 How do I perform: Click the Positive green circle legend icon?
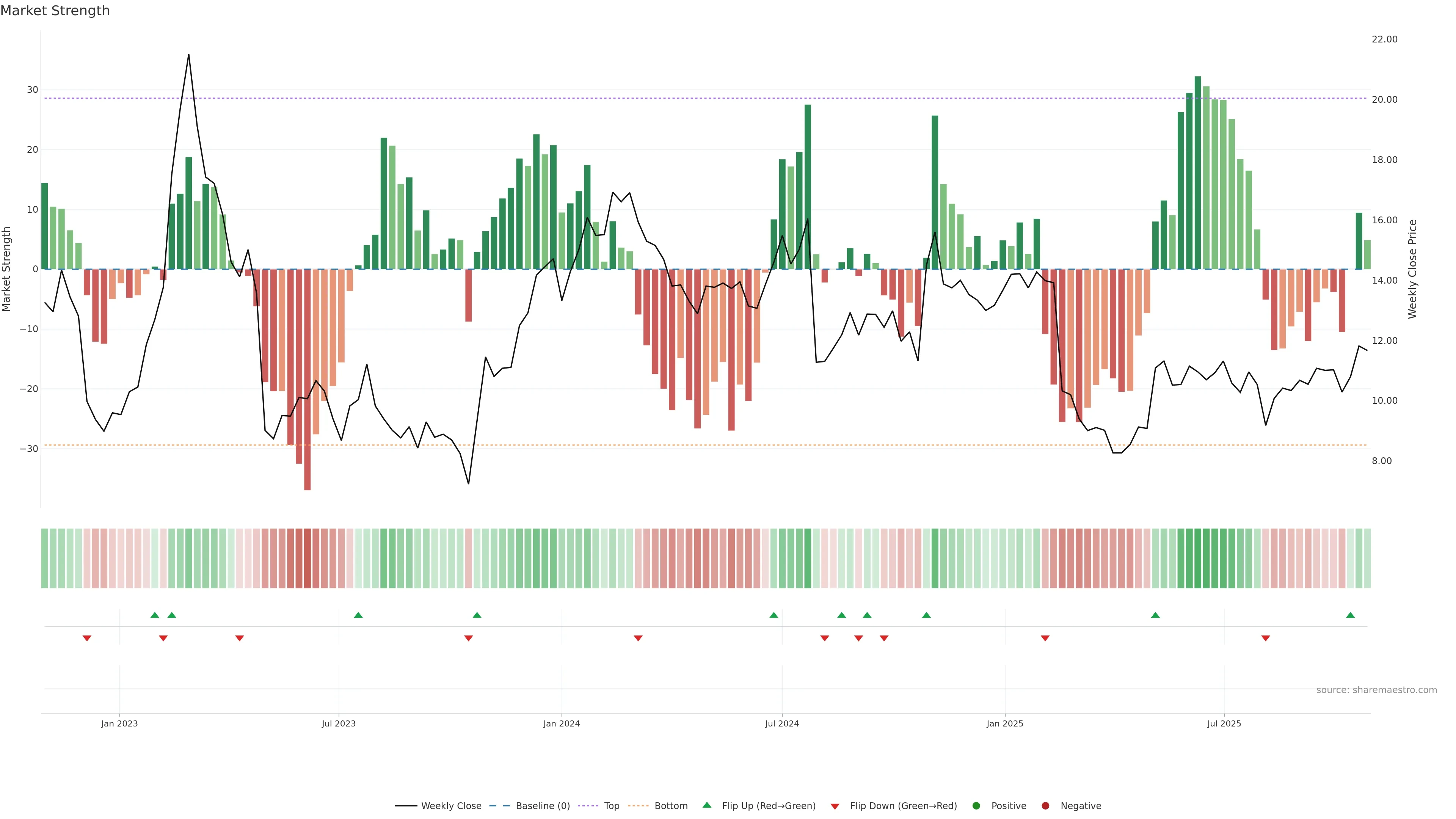[976, 805]
